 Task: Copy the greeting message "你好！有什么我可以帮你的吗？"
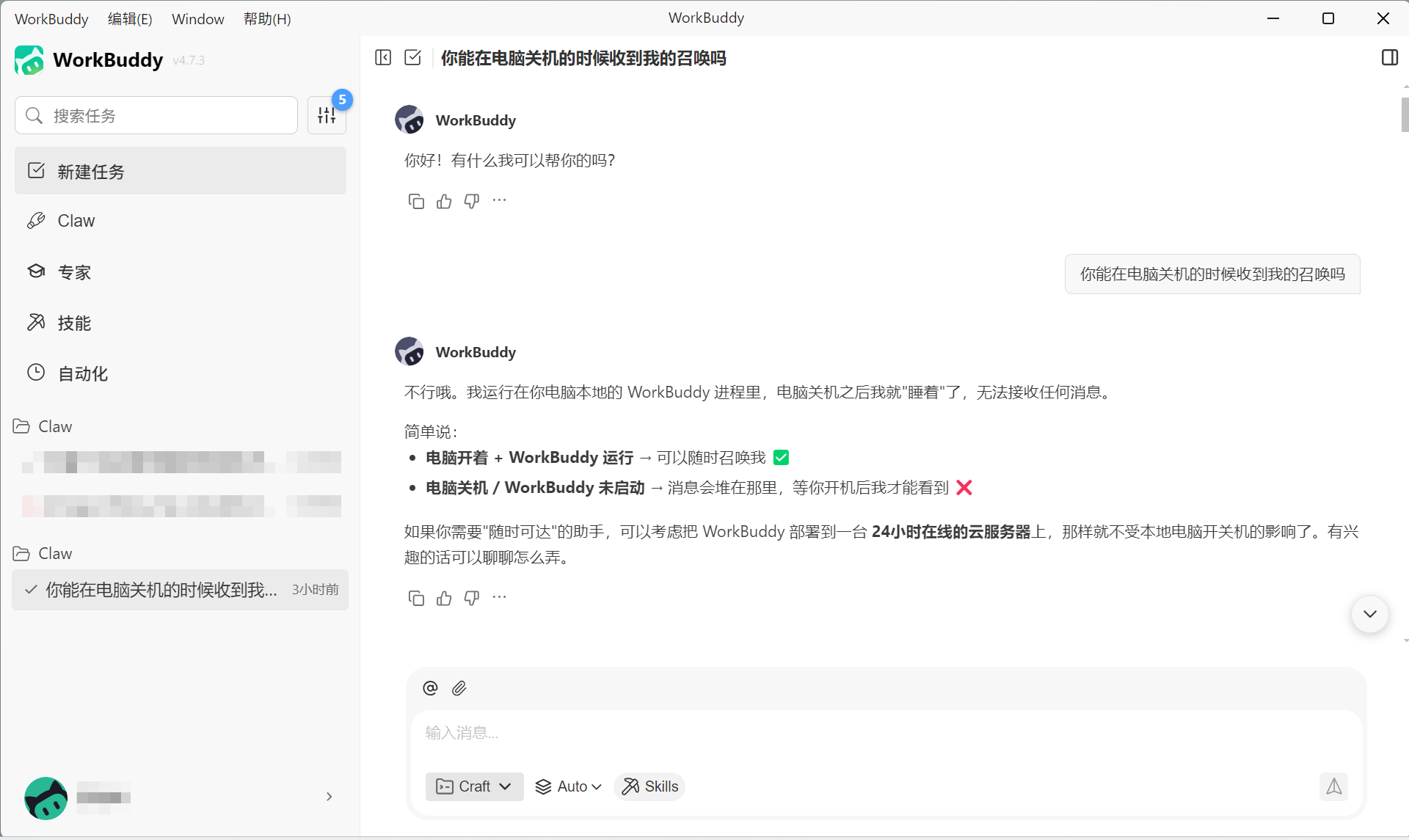[416, 201]
